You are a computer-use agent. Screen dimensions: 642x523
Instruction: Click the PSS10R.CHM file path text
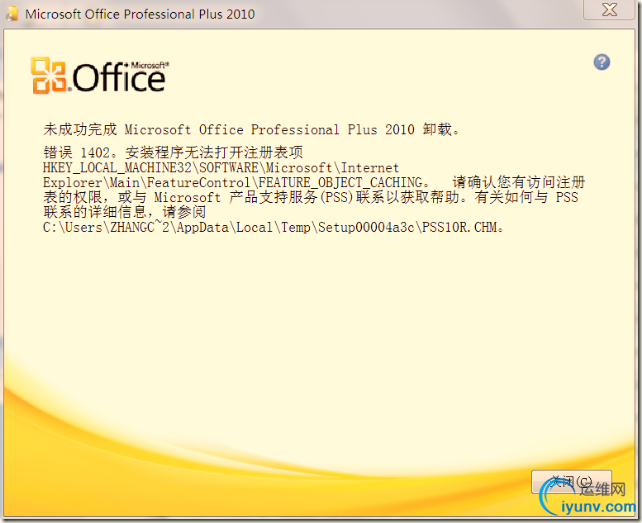tap(273, 227)
